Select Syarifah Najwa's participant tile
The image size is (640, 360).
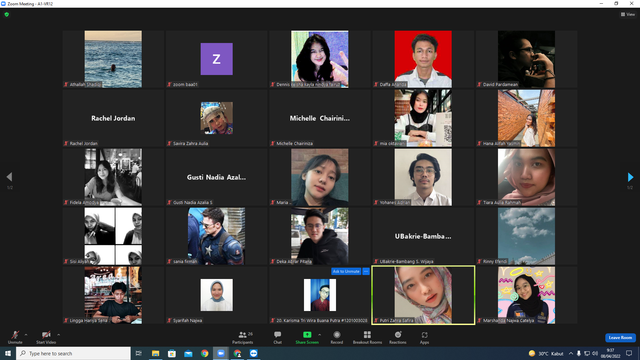tap(216, 295)
